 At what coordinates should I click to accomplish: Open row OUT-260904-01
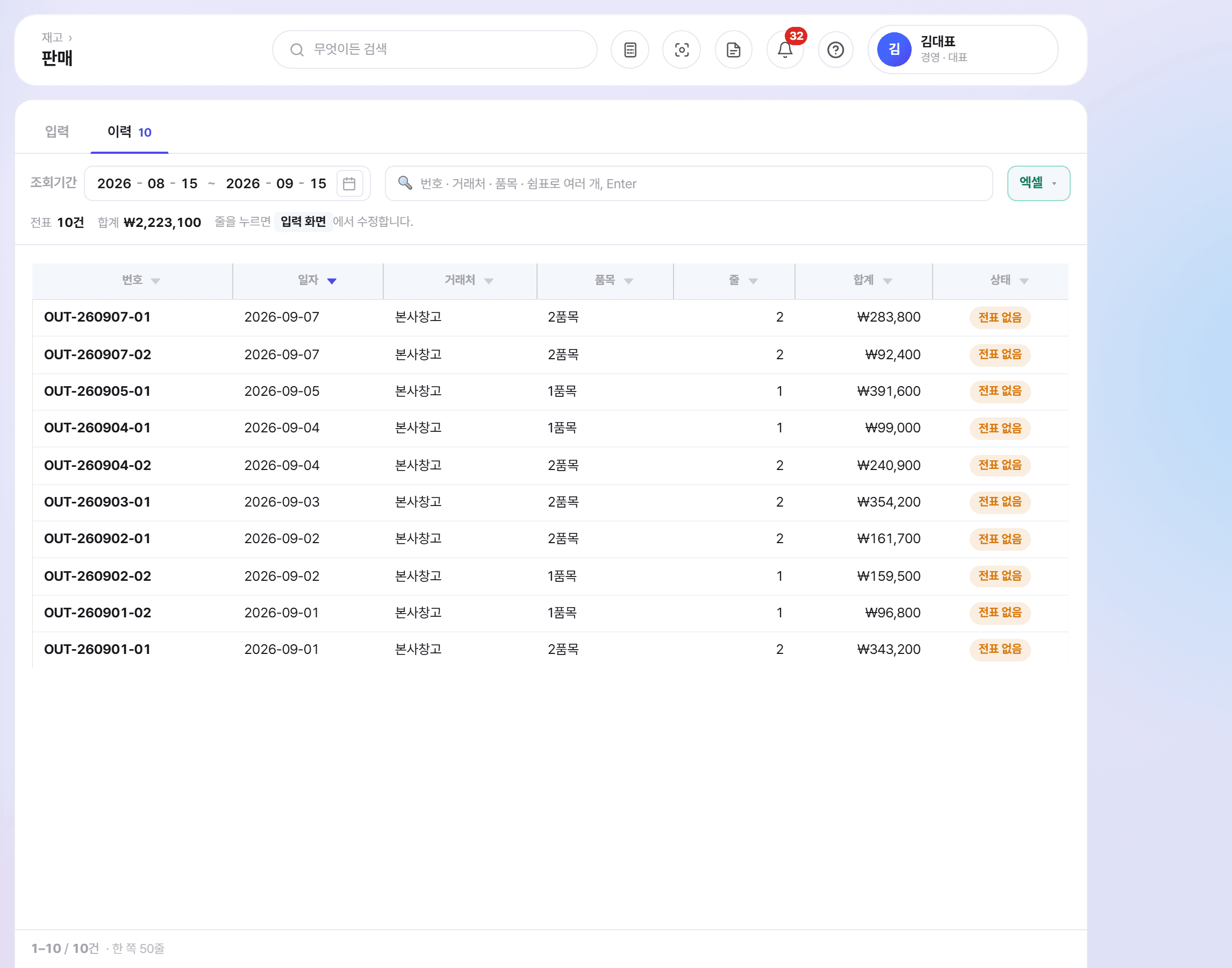pyautogui.click(x=550, y=429)
